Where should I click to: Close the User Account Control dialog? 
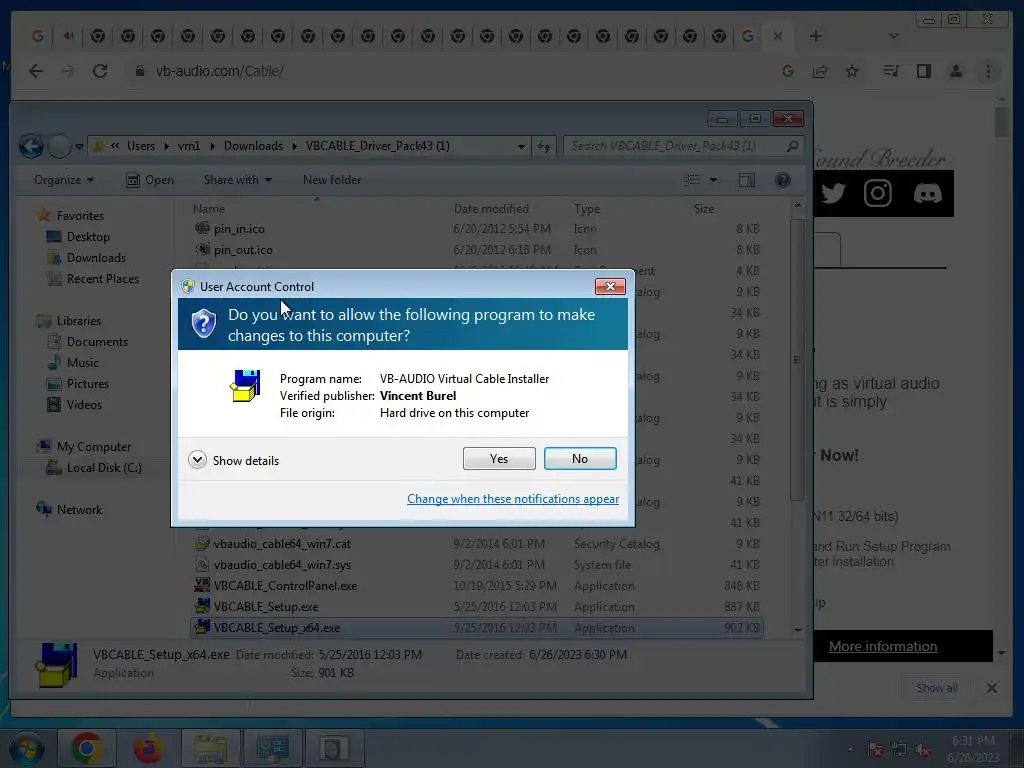coord(610,286)
